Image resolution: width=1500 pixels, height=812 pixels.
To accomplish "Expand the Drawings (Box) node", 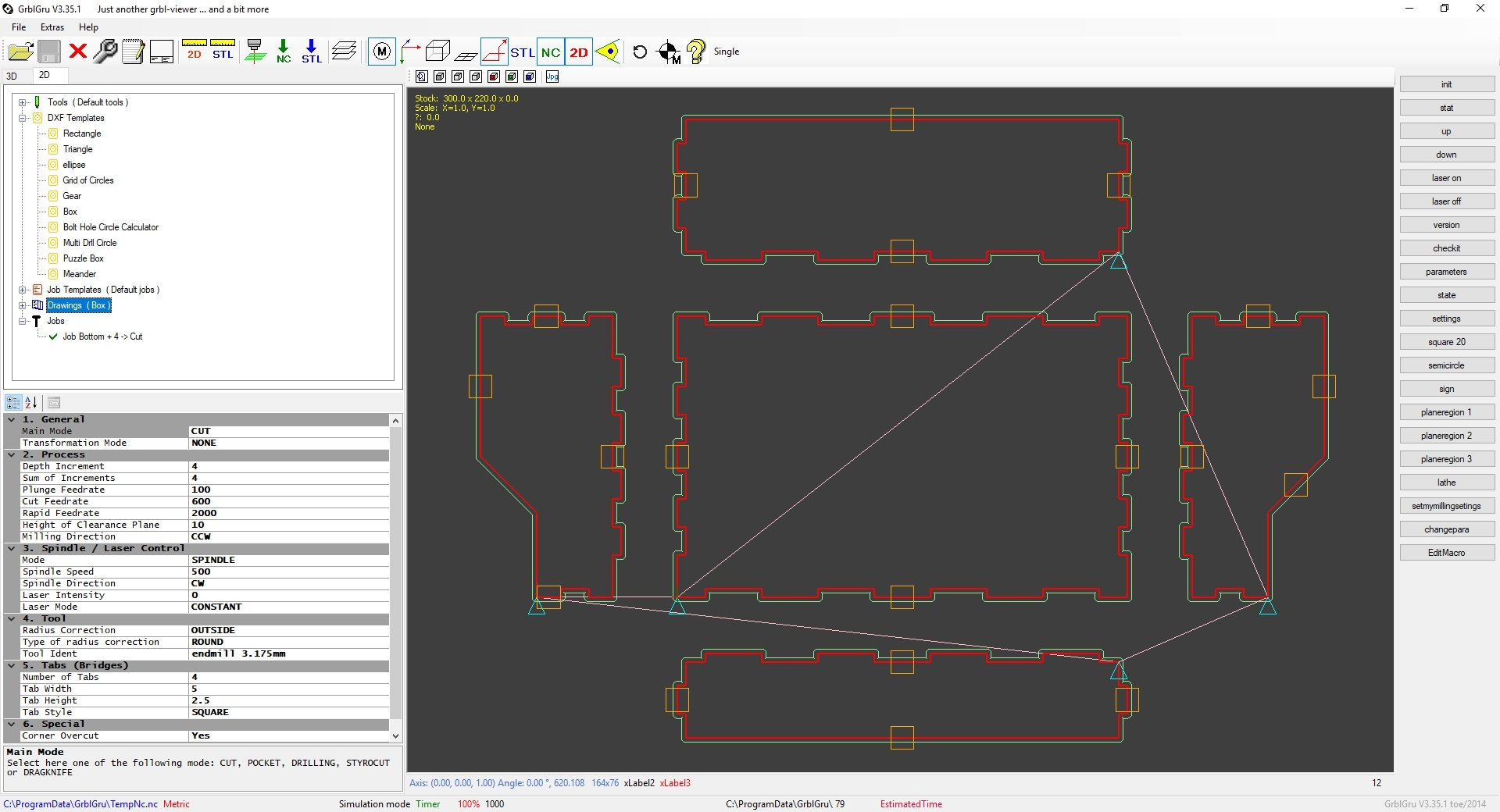I will tap(23, 305).
